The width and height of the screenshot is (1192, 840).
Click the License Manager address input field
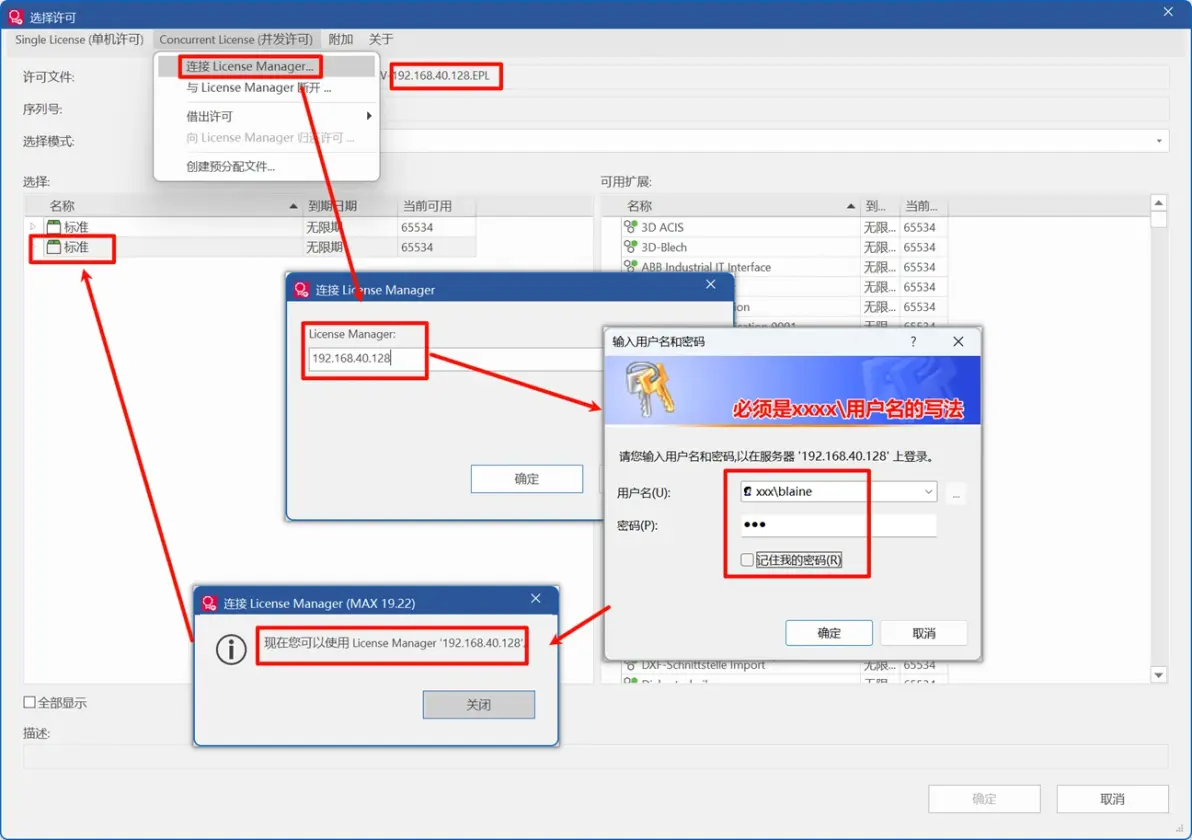(x=456, y=358)
